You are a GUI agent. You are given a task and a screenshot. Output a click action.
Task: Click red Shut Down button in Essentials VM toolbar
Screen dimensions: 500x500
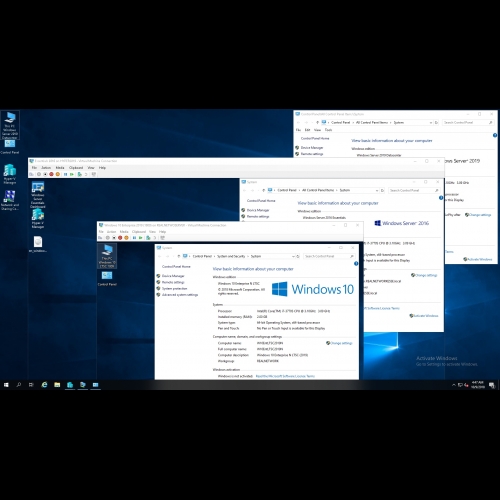51,174
